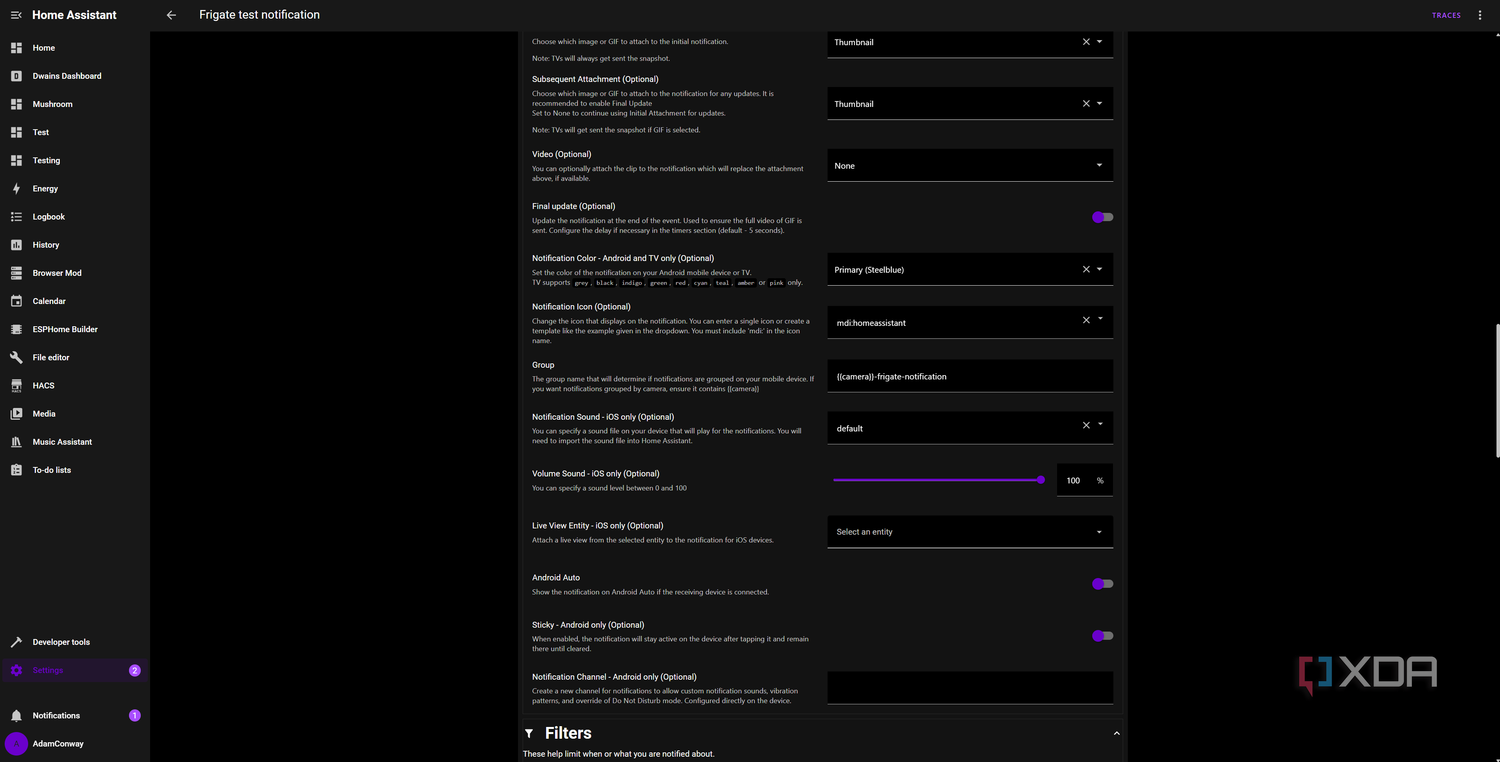The height and width of the screenshot is (762, 1500).
Task: Open the initial attachment Thumbnail dropdown arrow
Action: click(1100, 42)
